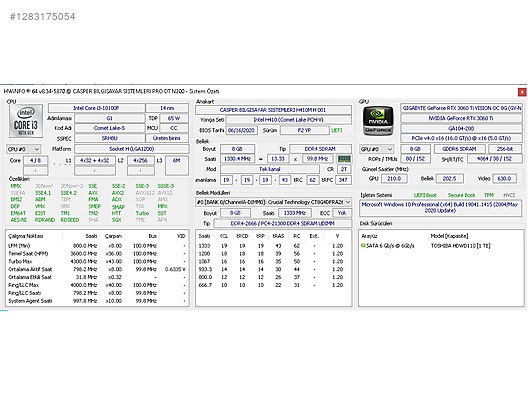Click the Bellek clock 202.5 value
The width and height of the screenshot is (528, 396).
click(x=450, y=178)
